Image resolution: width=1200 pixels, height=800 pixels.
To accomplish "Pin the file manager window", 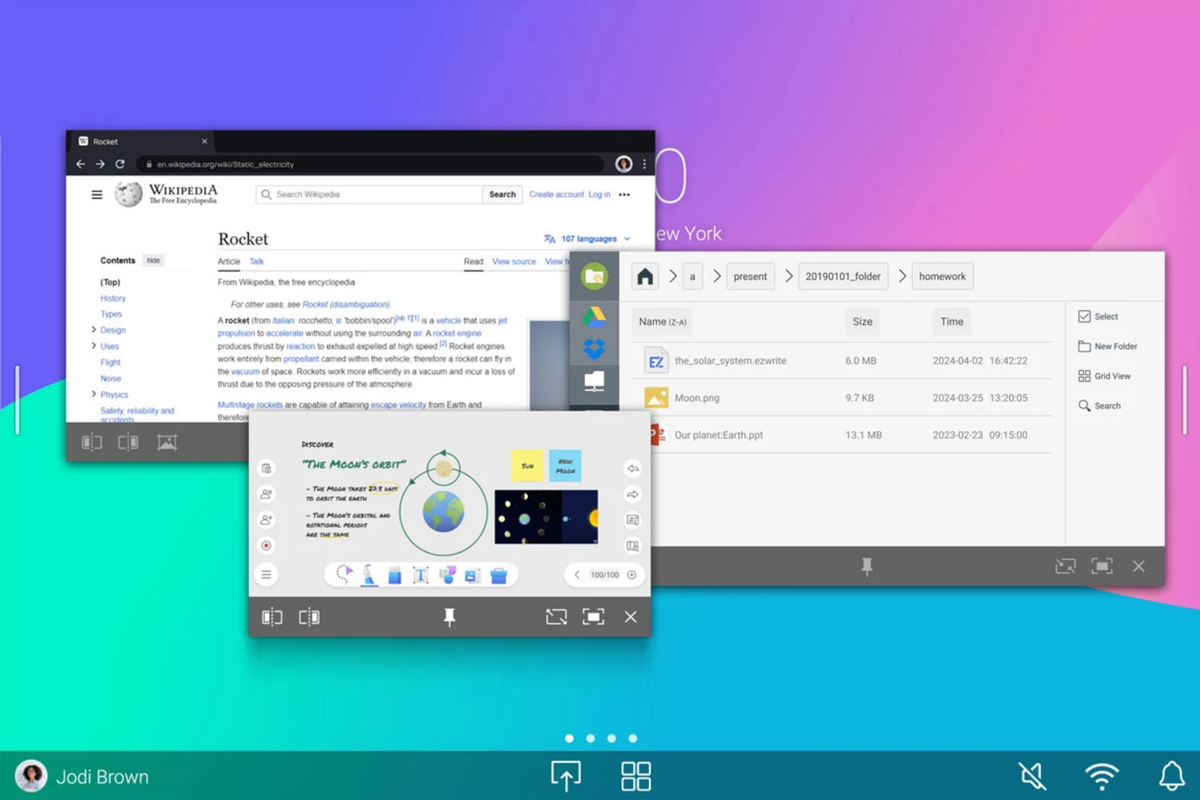I will pyautogui.click(x=867, y=566).
